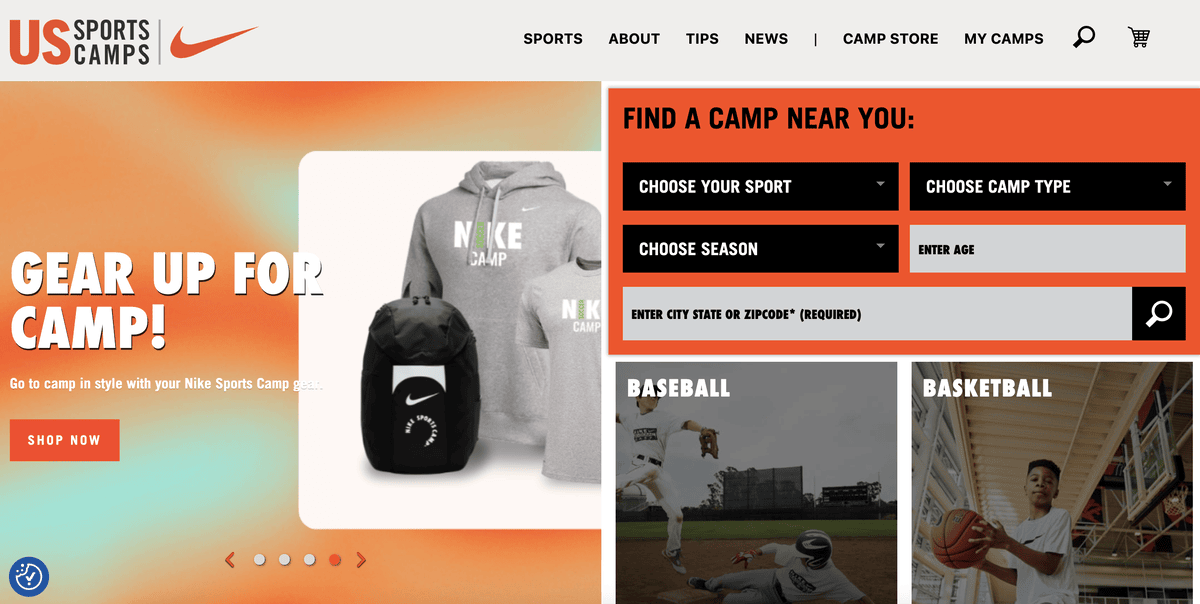Expand the Choose Camp Type dropdown
Viewport: 1200px width, 604px height.
click(1047, 187)
